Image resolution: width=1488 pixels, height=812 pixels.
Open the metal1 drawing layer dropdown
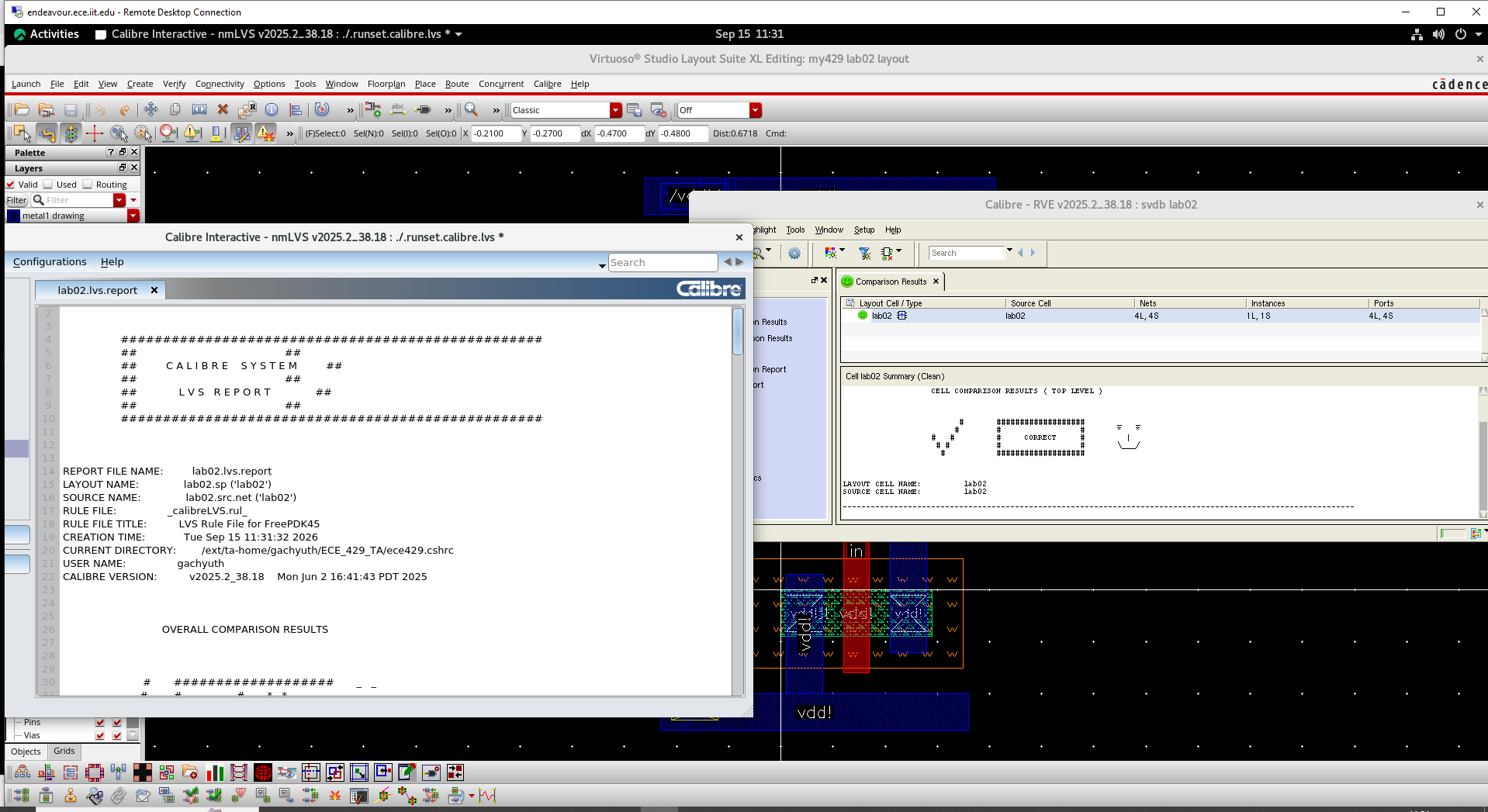click(x=133, y=216)
